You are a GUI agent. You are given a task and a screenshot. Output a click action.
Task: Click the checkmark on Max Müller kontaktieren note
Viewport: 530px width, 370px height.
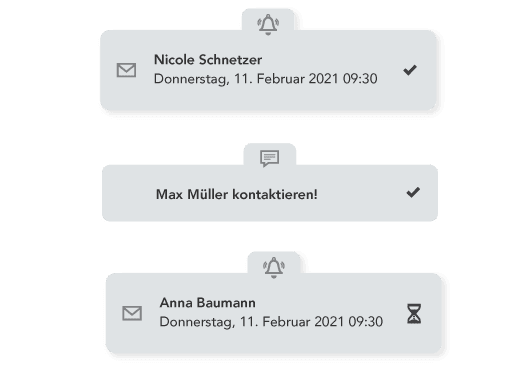[x=413, y=192]
